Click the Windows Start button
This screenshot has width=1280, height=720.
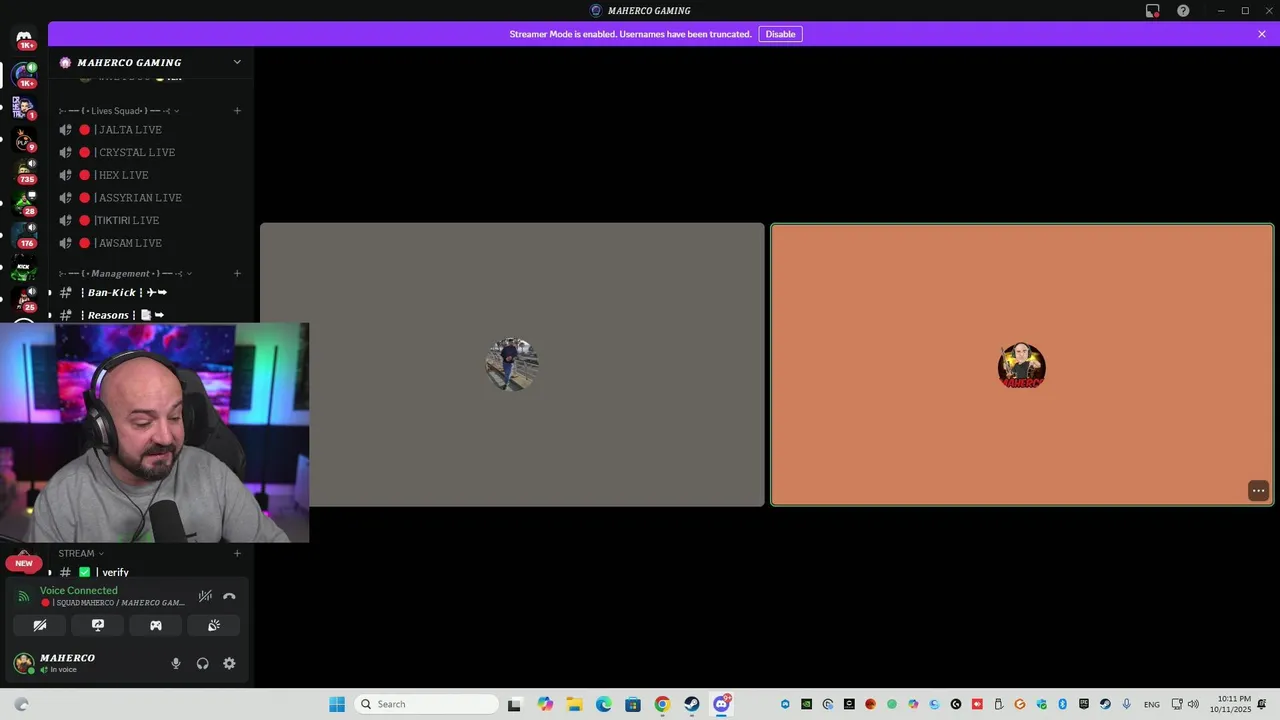337,704
